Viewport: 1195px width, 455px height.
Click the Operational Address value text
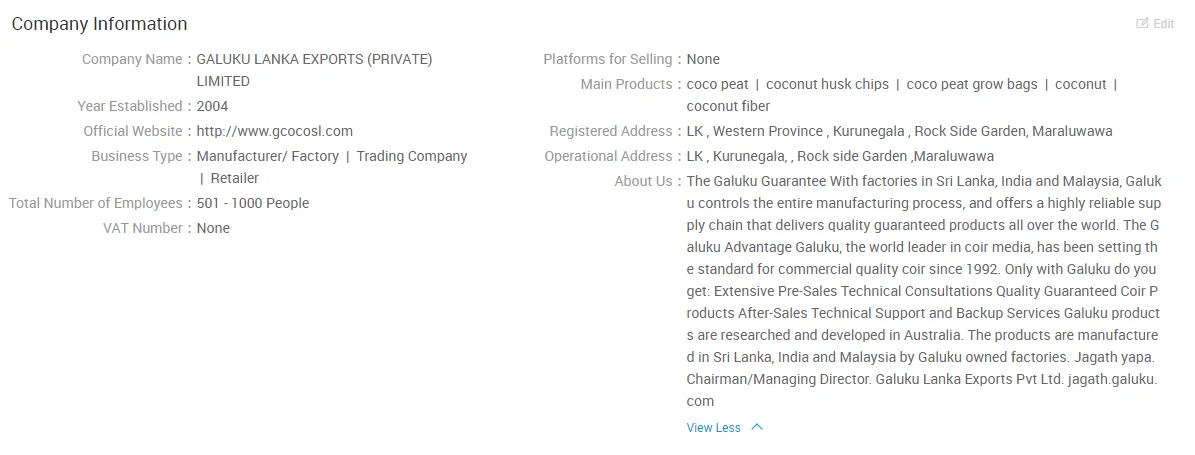pos(840,156)
